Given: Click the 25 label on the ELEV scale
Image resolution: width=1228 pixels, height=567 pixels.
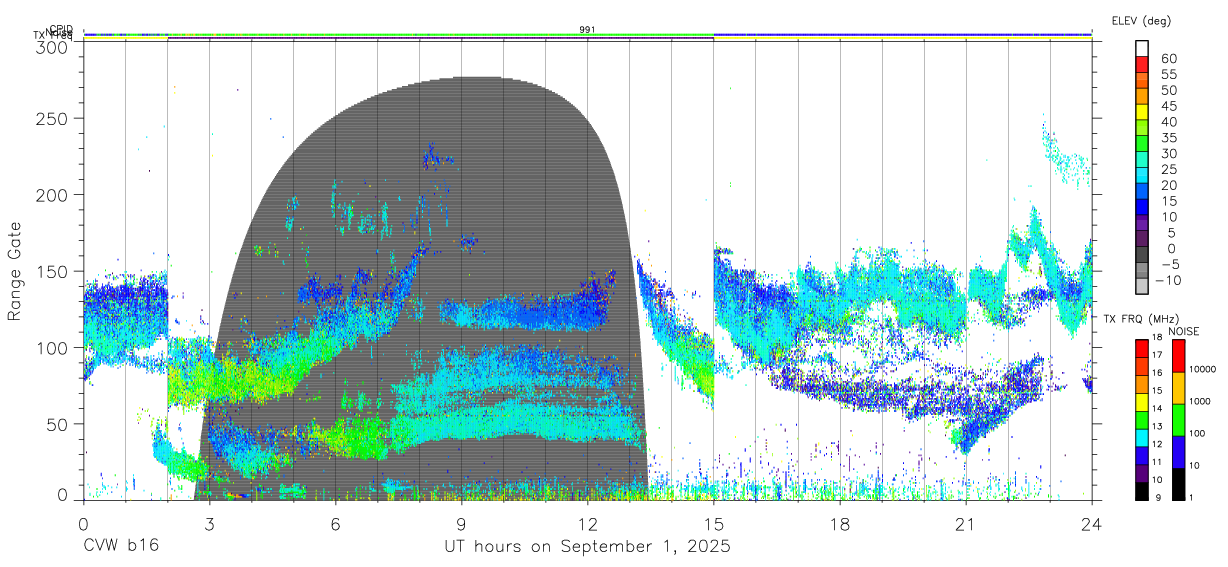Looking at the screenshot, I should pyautogui.click(x=1168, y=170).
